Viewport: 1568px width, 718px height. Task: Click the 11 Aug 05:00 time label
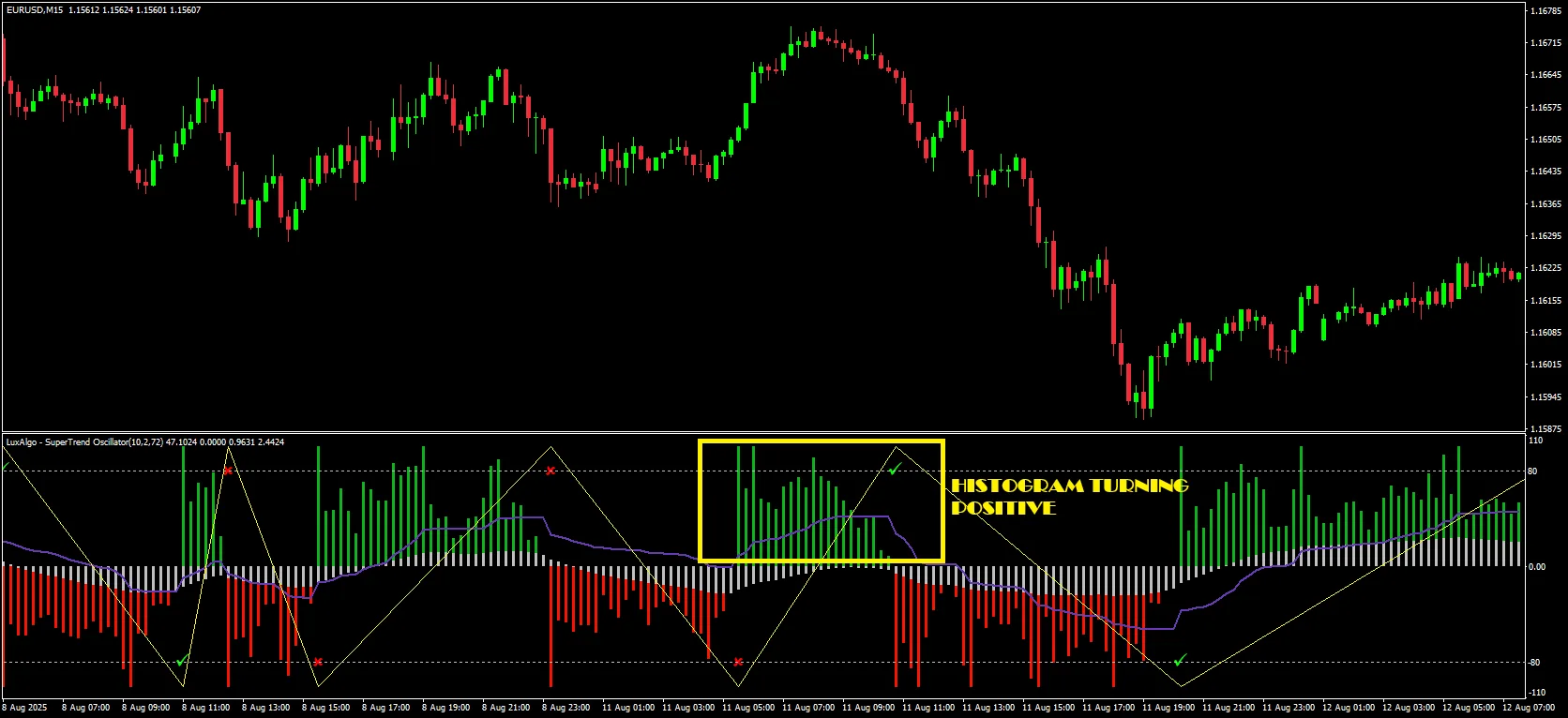748,708
